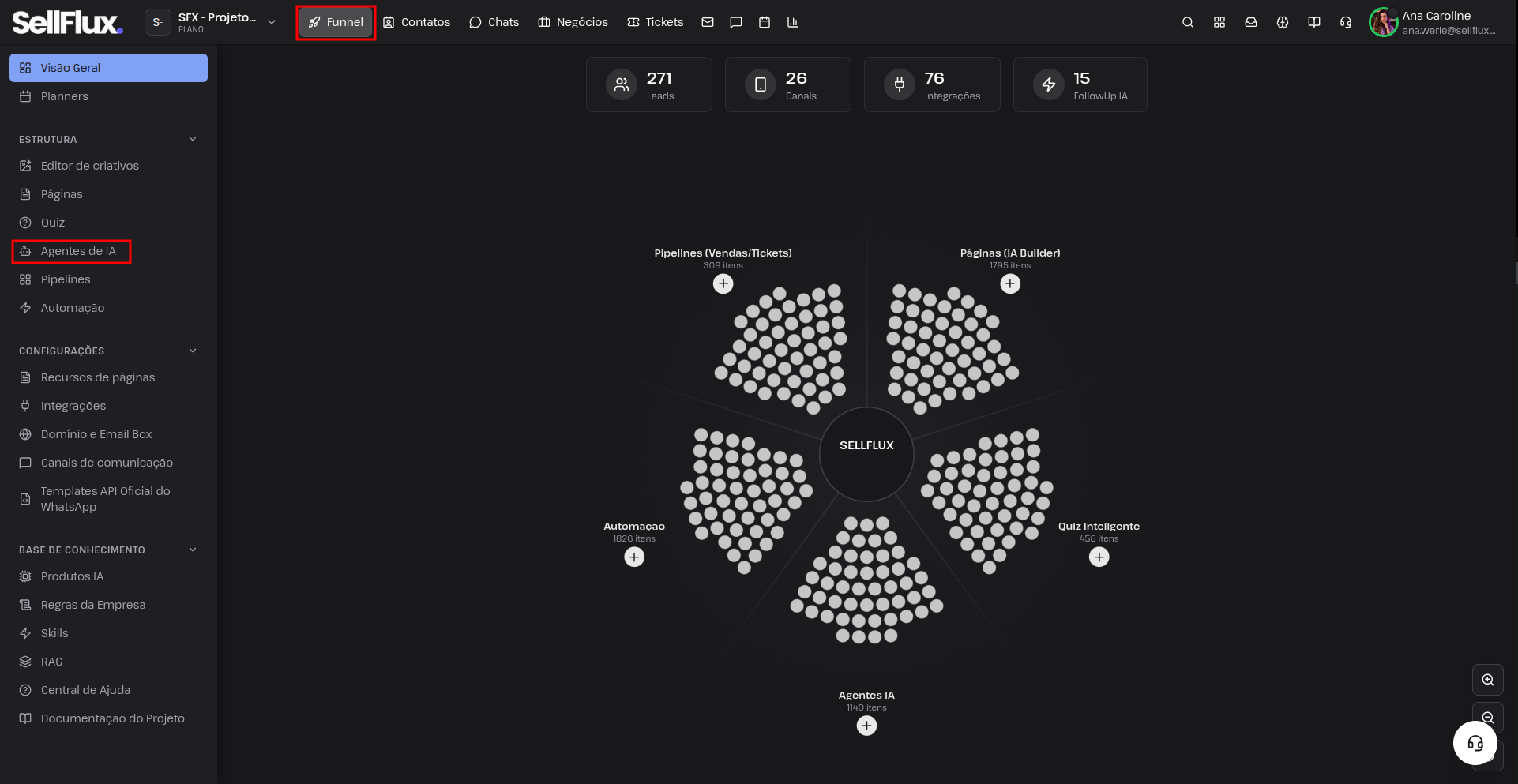Click the "26" Canais count
The width and height of the screenshot is (1518, 784).
796,78
